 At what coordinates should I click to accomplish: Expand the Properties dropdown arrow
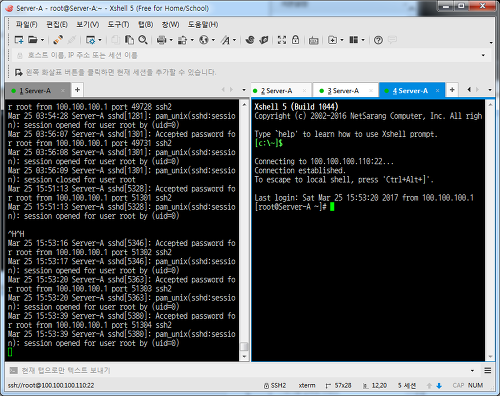tap(100, 40)
